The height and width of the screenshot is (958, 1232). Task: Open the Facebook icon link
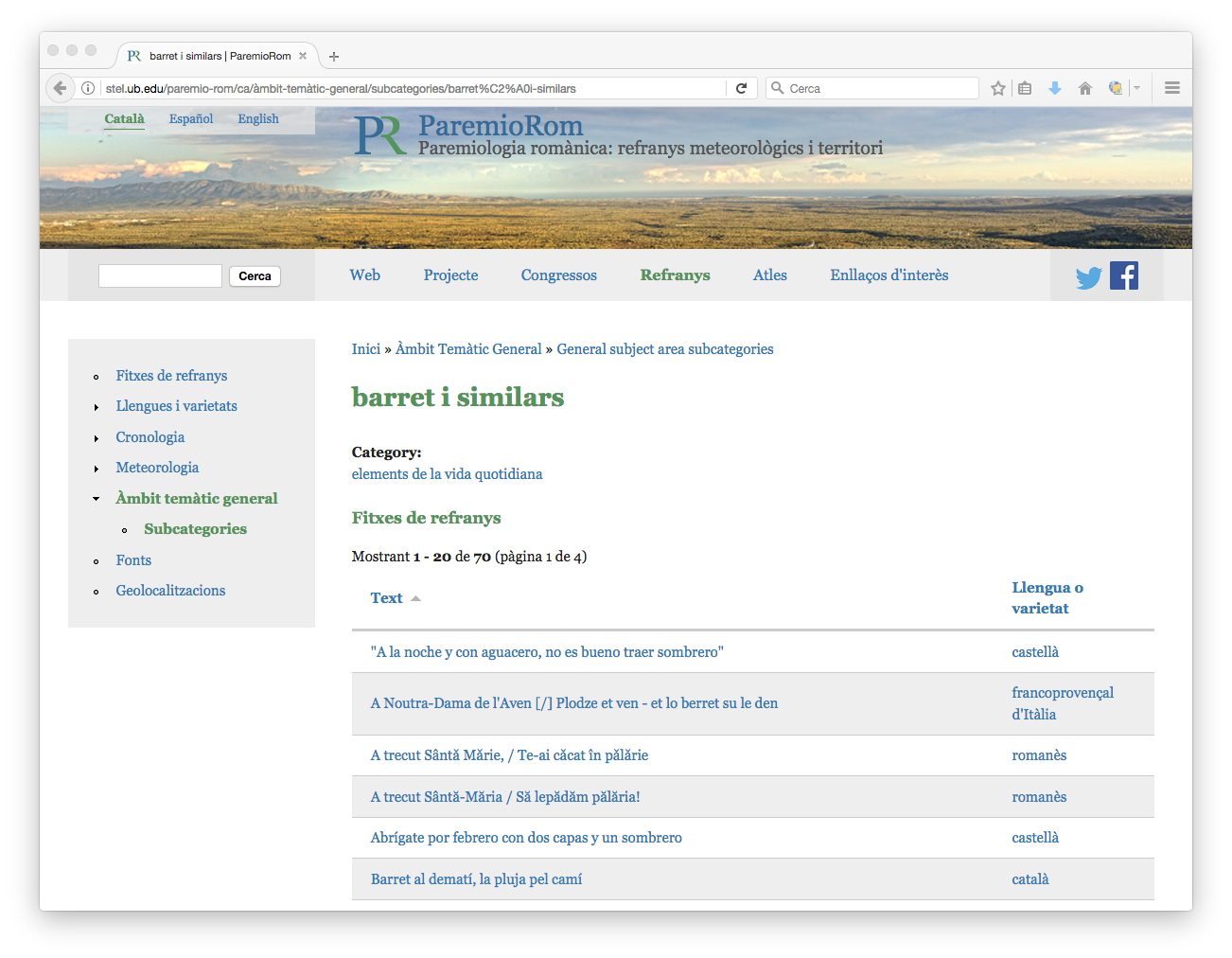point(1123,275)
